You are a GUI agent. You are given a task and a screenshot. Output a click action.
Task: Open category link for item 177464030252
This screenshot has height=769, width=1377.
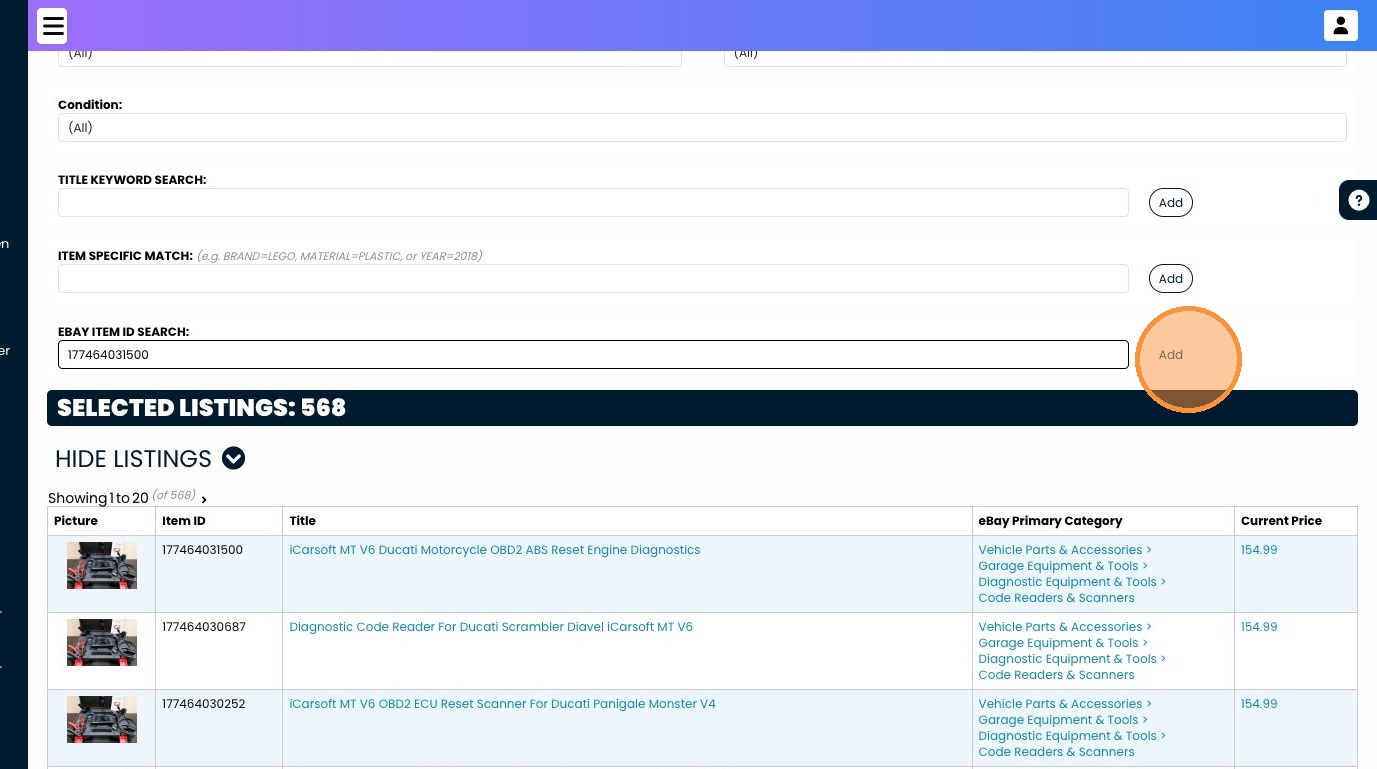point(1072,728)
